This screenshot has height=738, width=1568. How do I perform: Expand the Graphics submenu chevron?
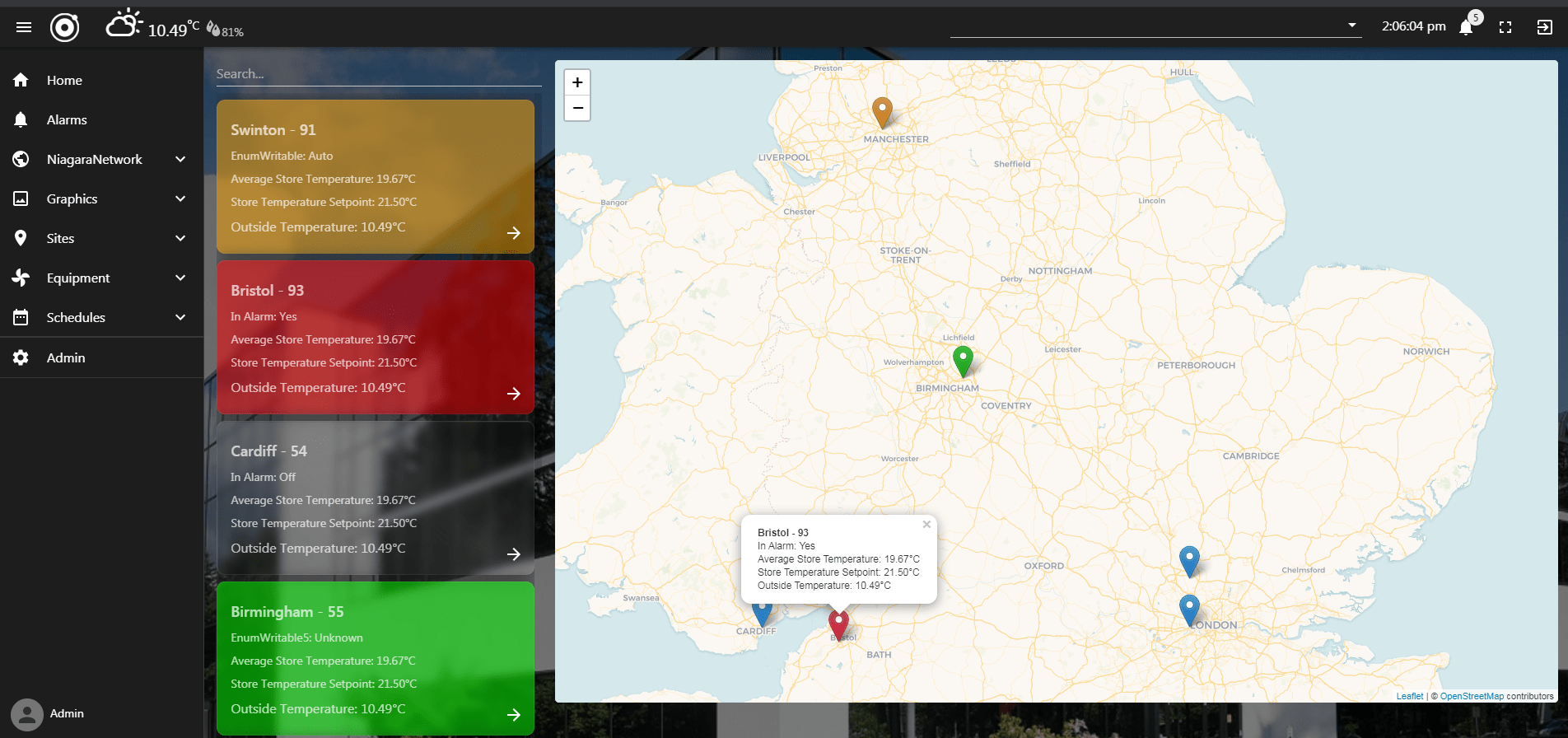(x=180, y=199)
